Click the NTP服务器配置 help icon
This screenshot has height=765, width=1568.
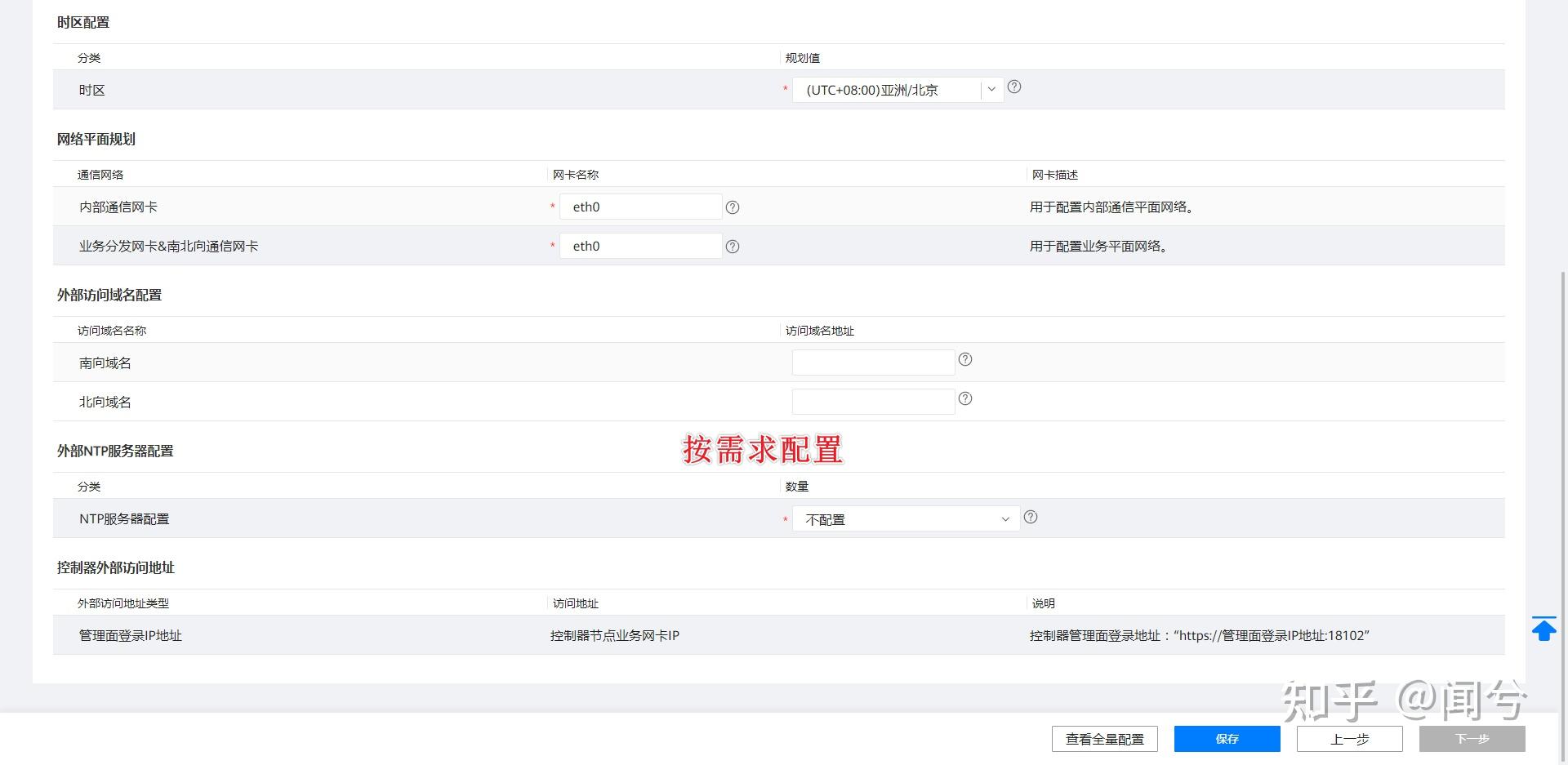(x=1031, y=517)
